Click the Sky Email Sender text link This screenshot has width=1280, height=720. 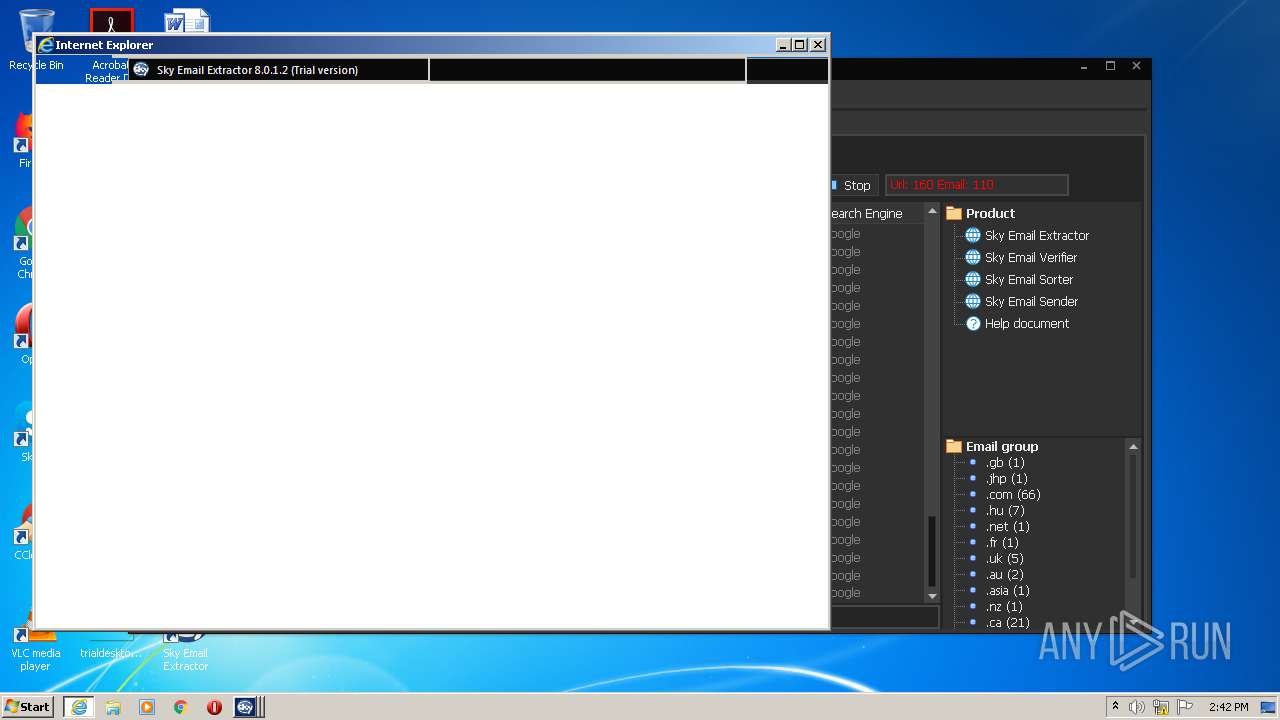[1031, 301]
